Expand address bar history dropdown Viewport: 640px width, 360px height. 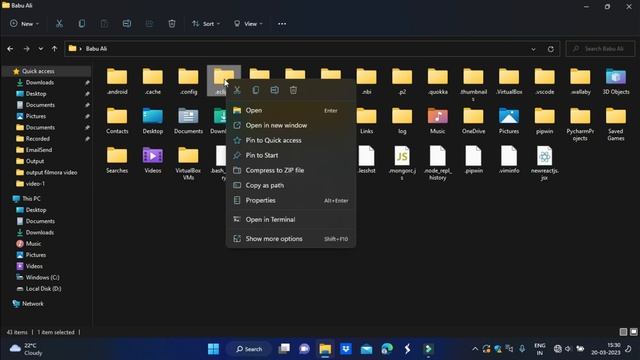pyautogui.click(x=533, y=49)
